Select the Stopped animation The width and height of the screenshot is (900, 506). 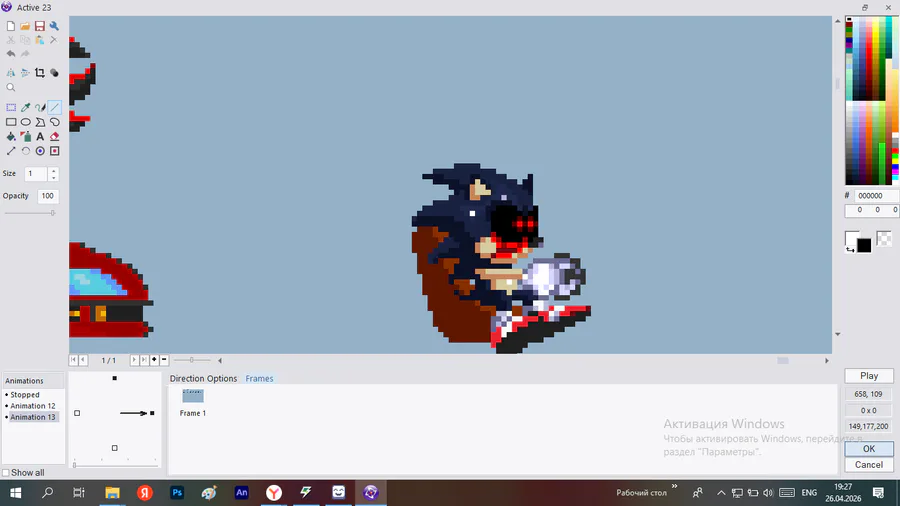[25, 395]
